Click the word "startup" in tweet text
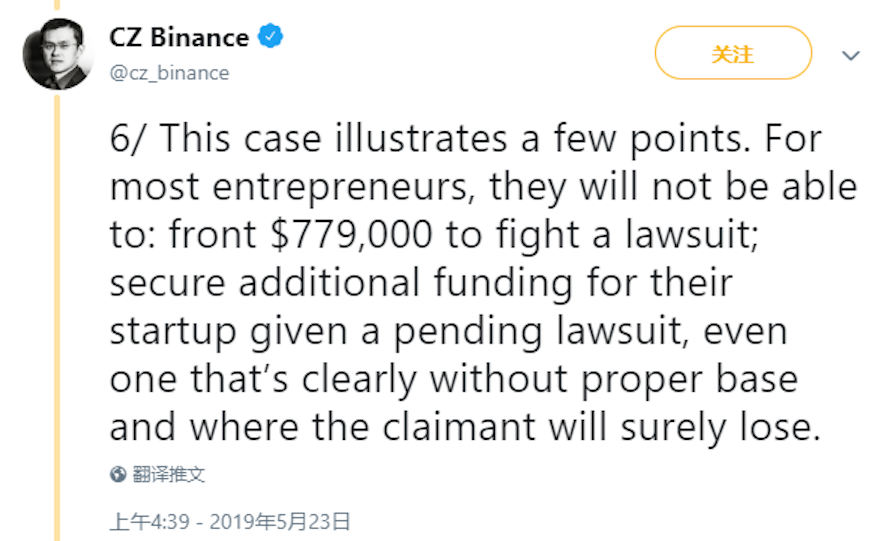The height and width of the screenshot is (541, 880). click(x=170, y=331)
